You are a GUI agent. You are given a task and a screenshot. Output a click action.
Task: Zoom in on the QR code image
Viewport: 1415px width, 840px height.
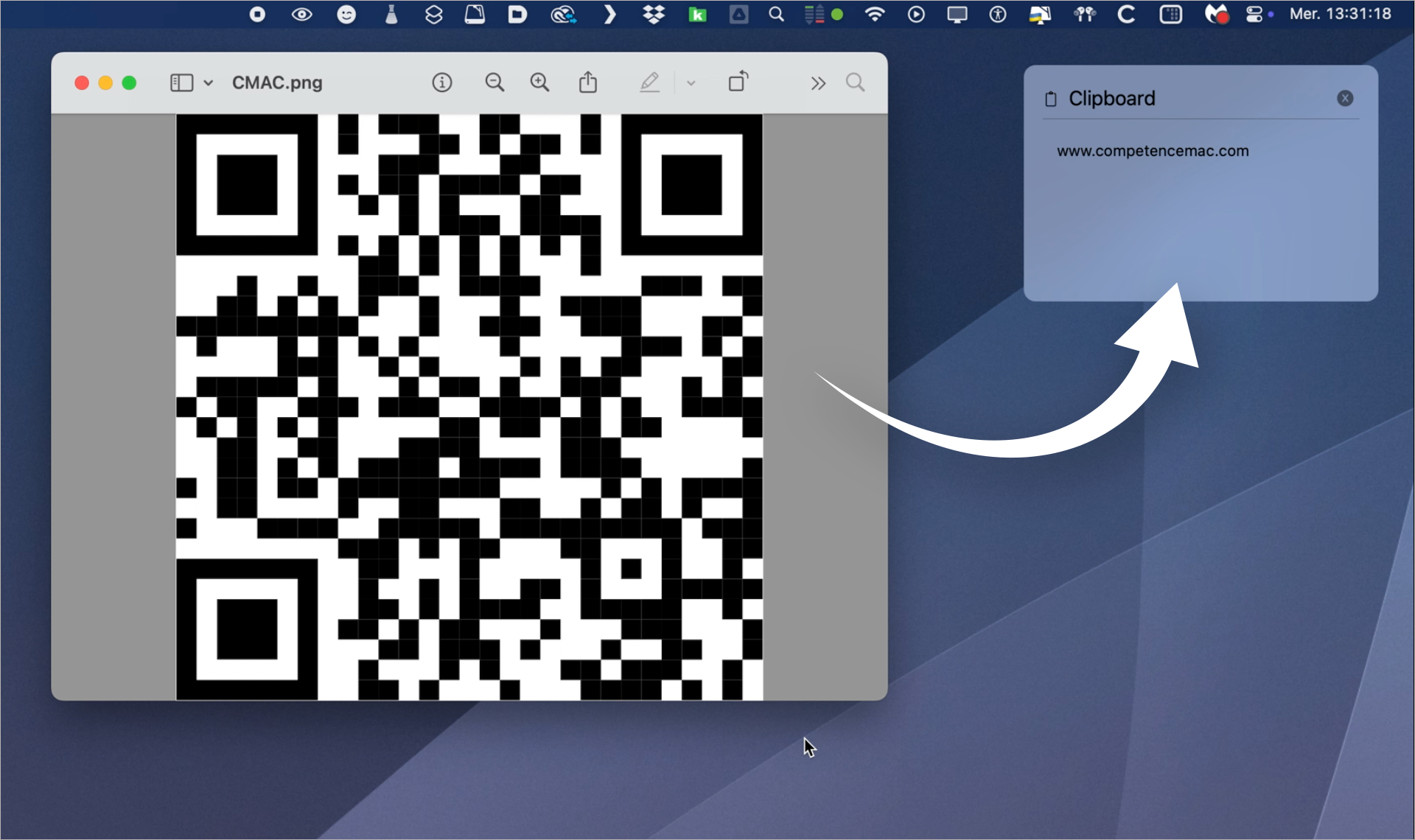point(539,83)
